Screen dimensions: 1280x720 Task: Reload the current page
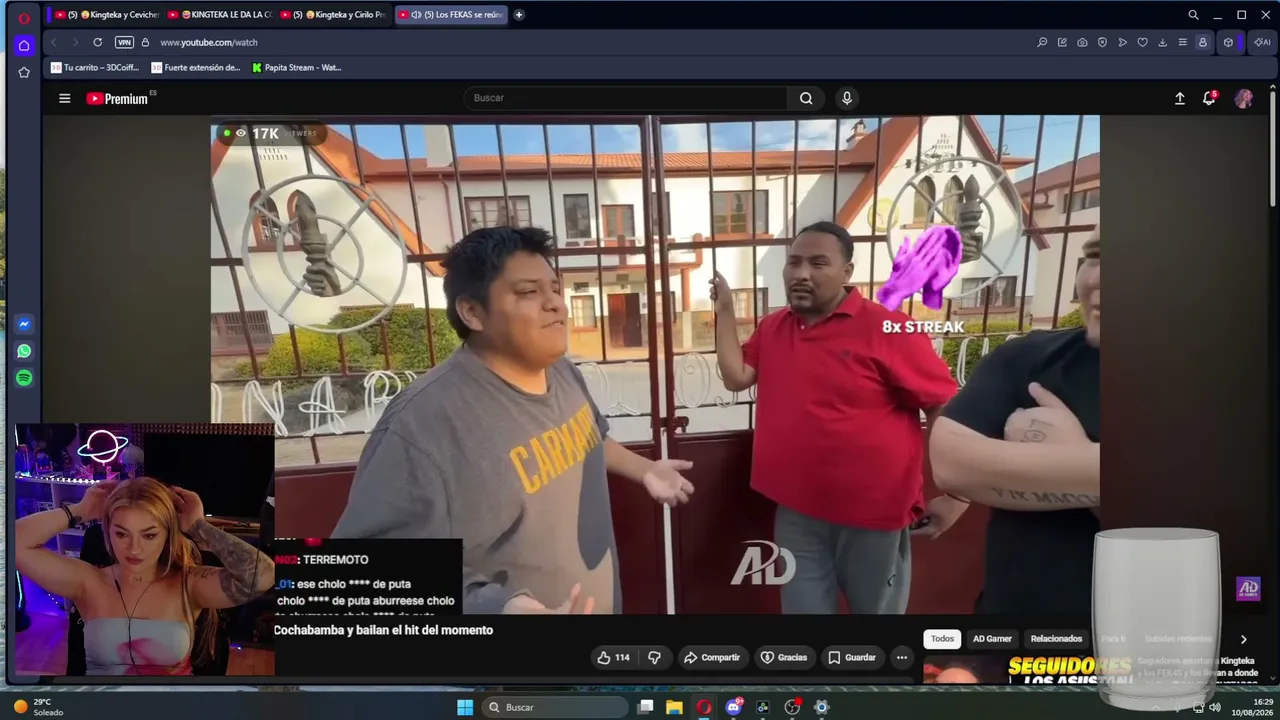97,42
